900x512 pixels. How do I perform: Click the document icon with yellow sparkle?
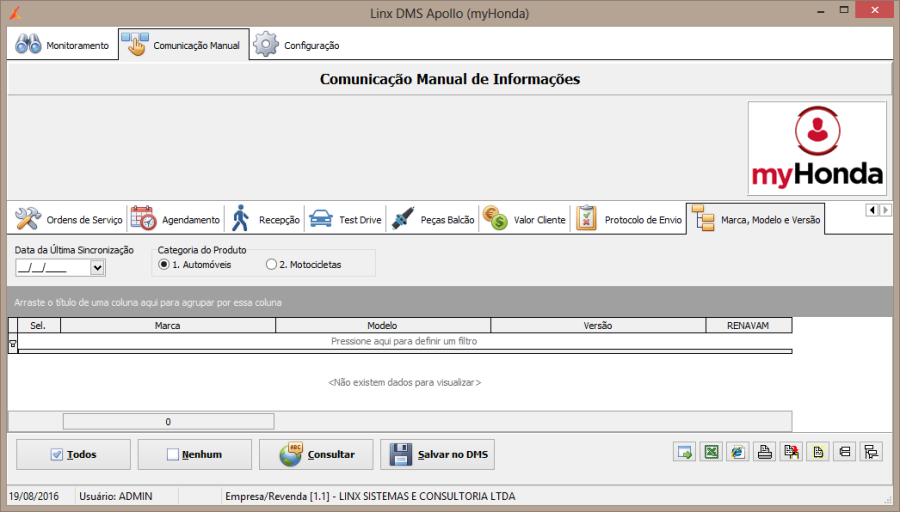point(818,452)
